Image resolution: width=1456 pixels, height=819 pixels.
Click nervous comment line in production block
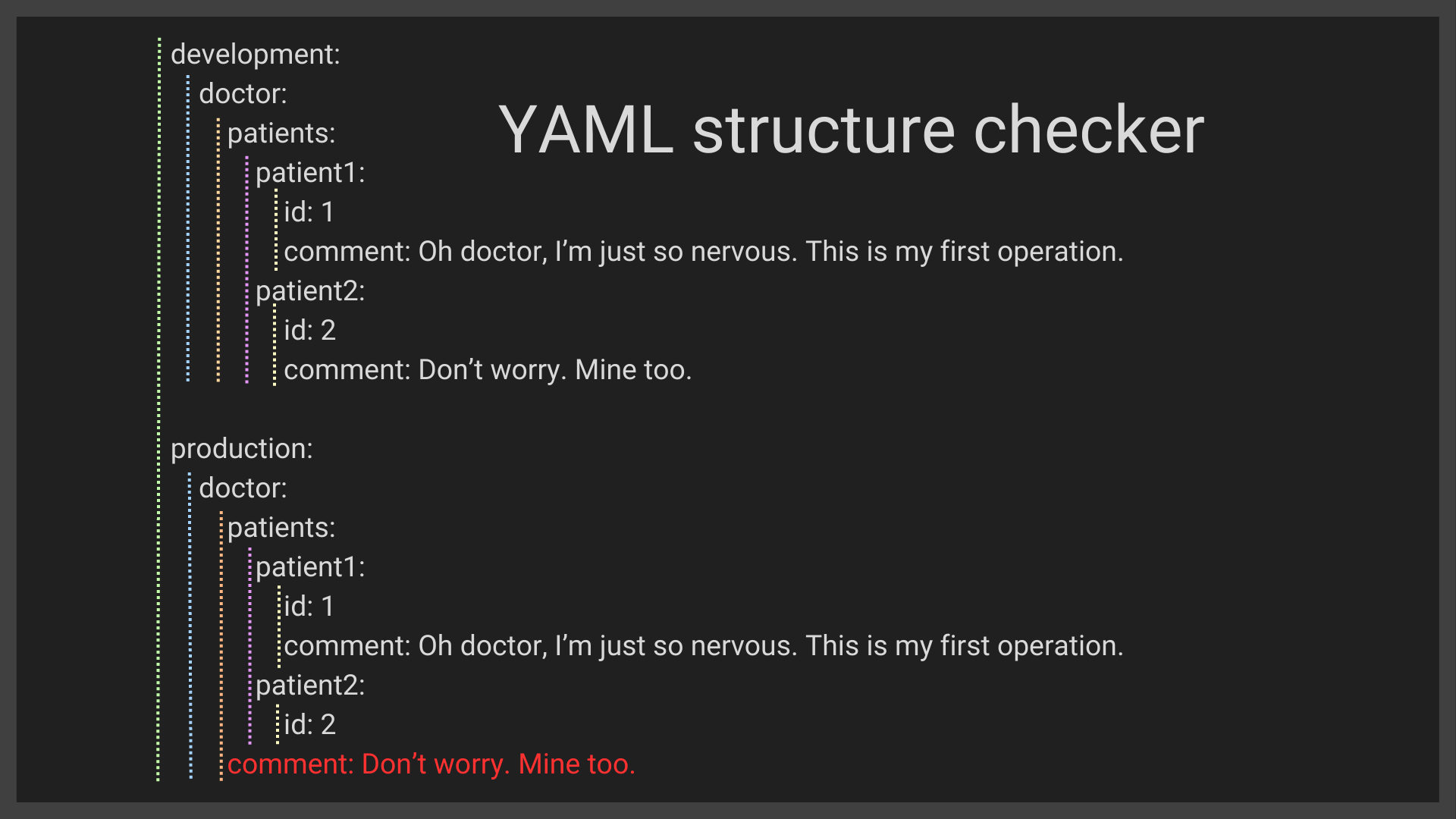pyautogui.click(x=703, y=646)
